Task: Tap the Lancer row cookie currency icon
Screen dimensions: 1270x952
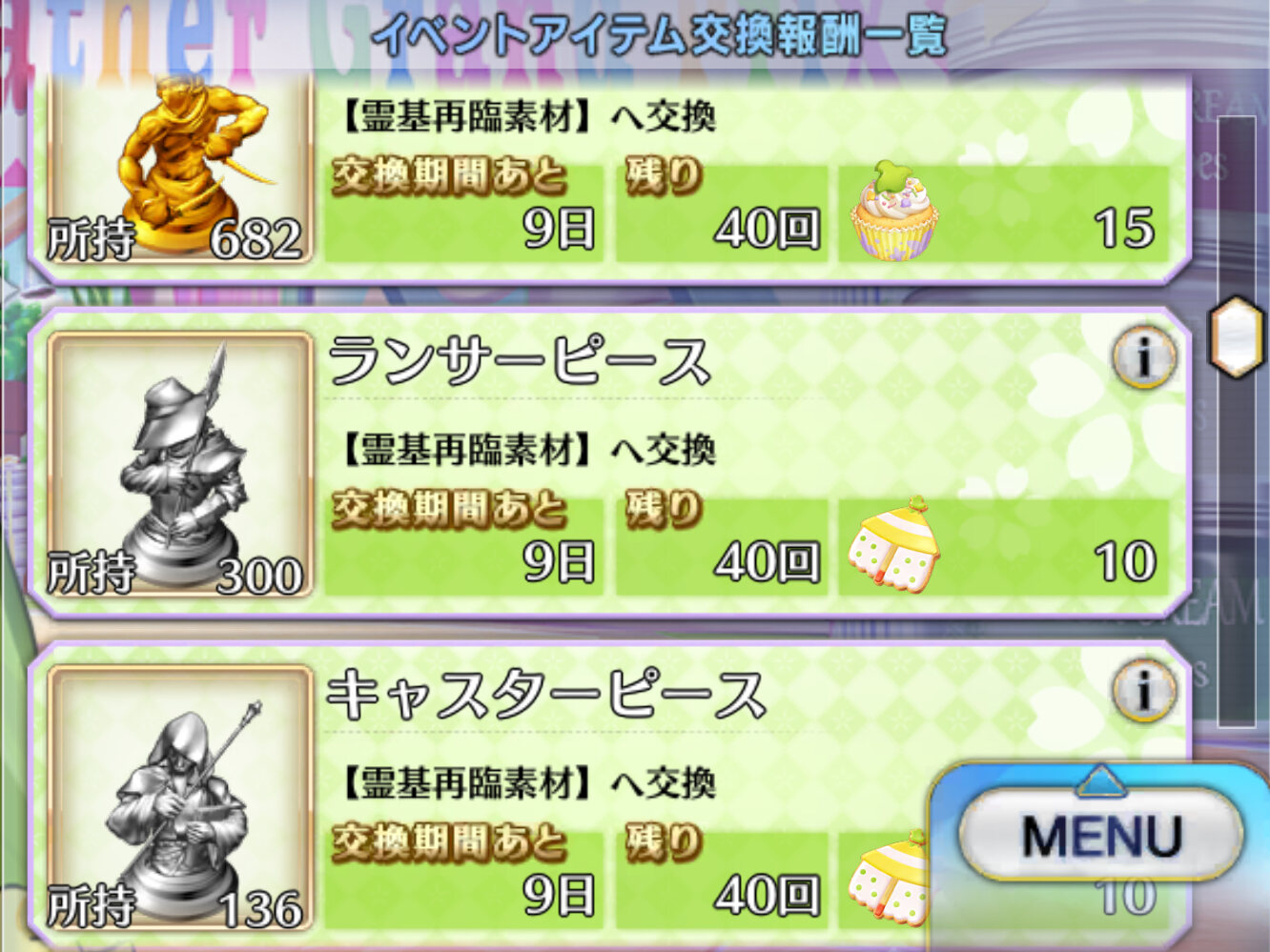Action: click(x=893, y=544)
